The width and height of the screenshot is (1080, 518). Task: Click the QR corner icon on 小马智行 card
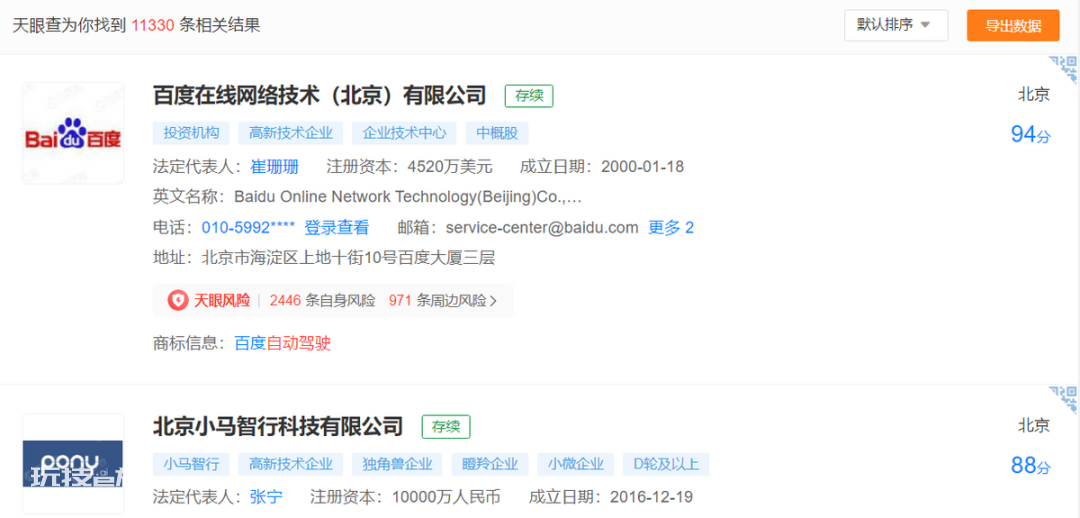[x=1063, y=401]
